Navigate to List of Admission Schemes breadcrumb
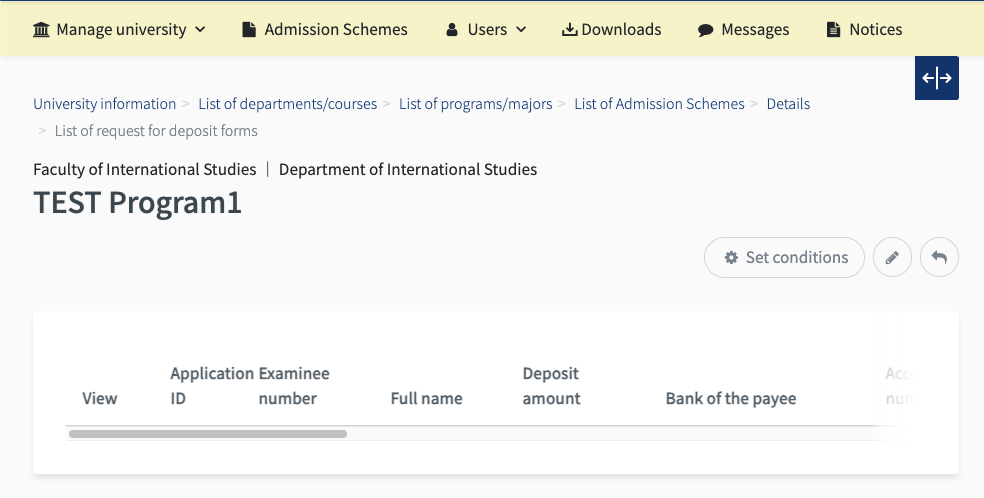Image resolution: width=984 pixels, height=498 pixels. tap(659, 104)
